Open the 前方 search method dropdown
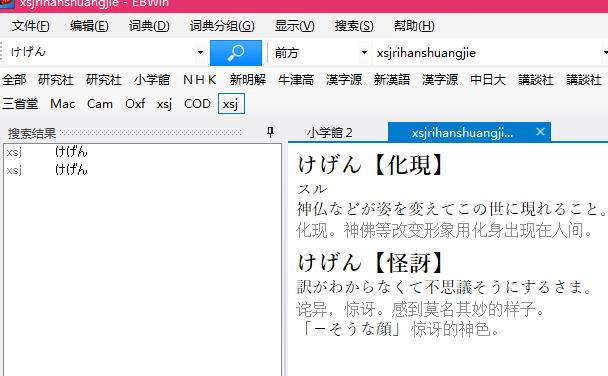608x376 pixels. (x=364, y=53)
